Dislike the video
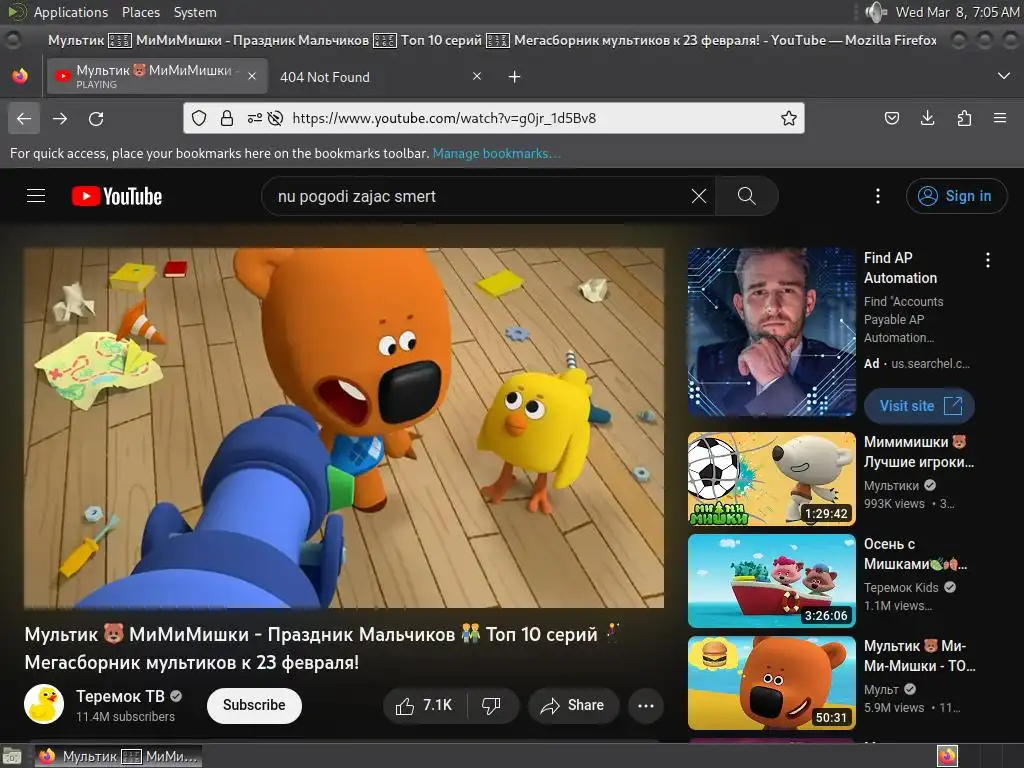 coord(491,705)
